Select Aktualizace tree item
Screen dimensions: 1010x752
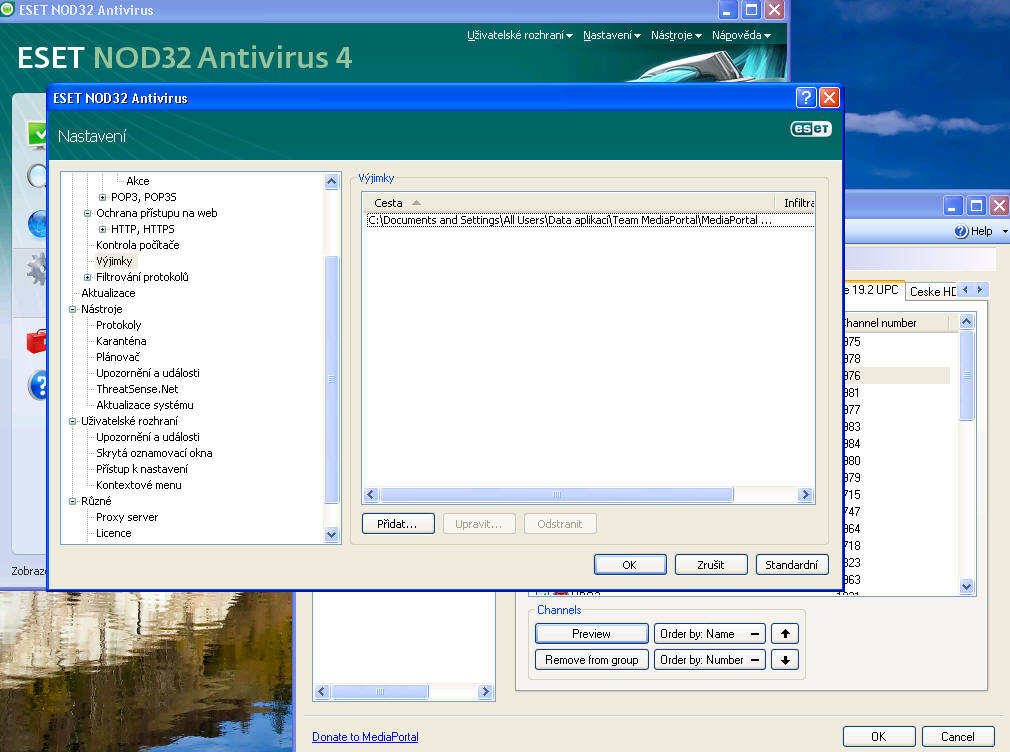[108, 293]
